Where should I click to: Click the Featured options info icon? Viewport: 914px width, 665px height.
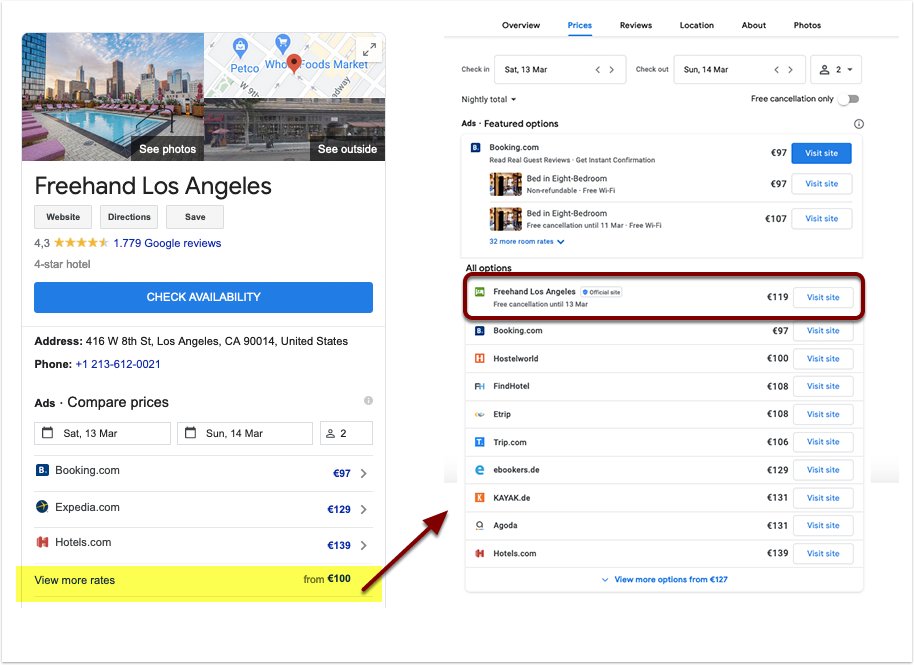point(859,124)
